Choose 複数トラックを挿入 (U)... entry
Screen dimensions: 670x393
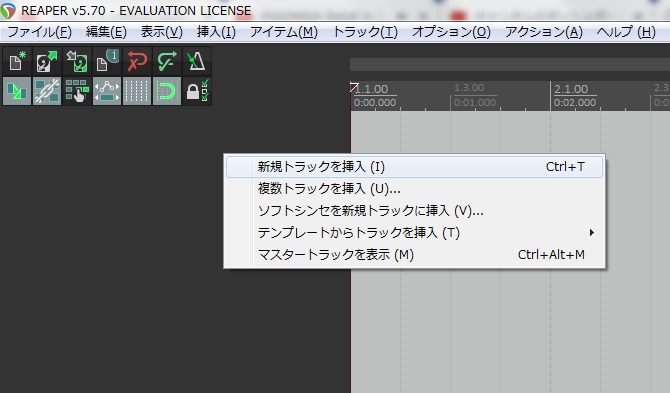(414, 188)
